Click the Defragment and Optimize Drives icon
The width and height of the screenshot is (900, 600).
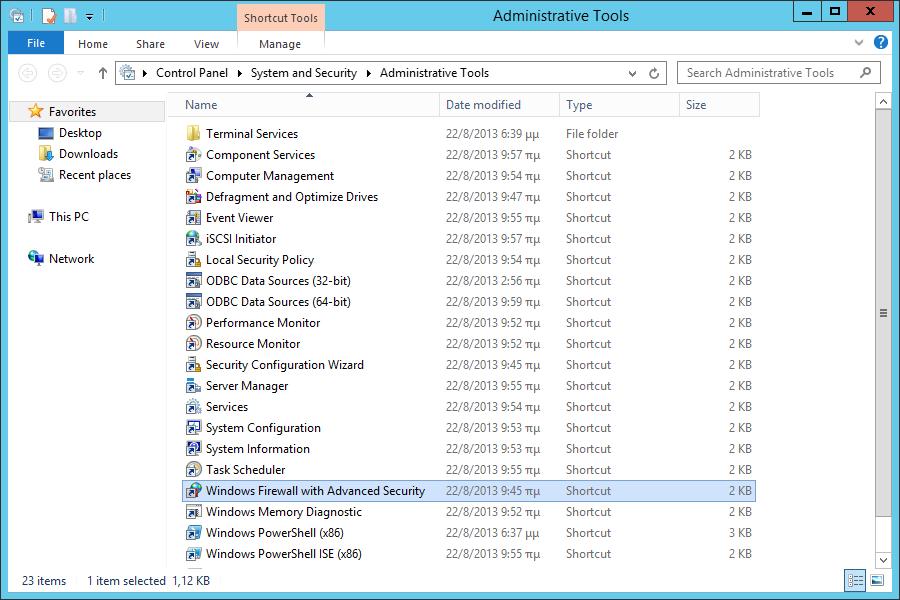[193, 196]
